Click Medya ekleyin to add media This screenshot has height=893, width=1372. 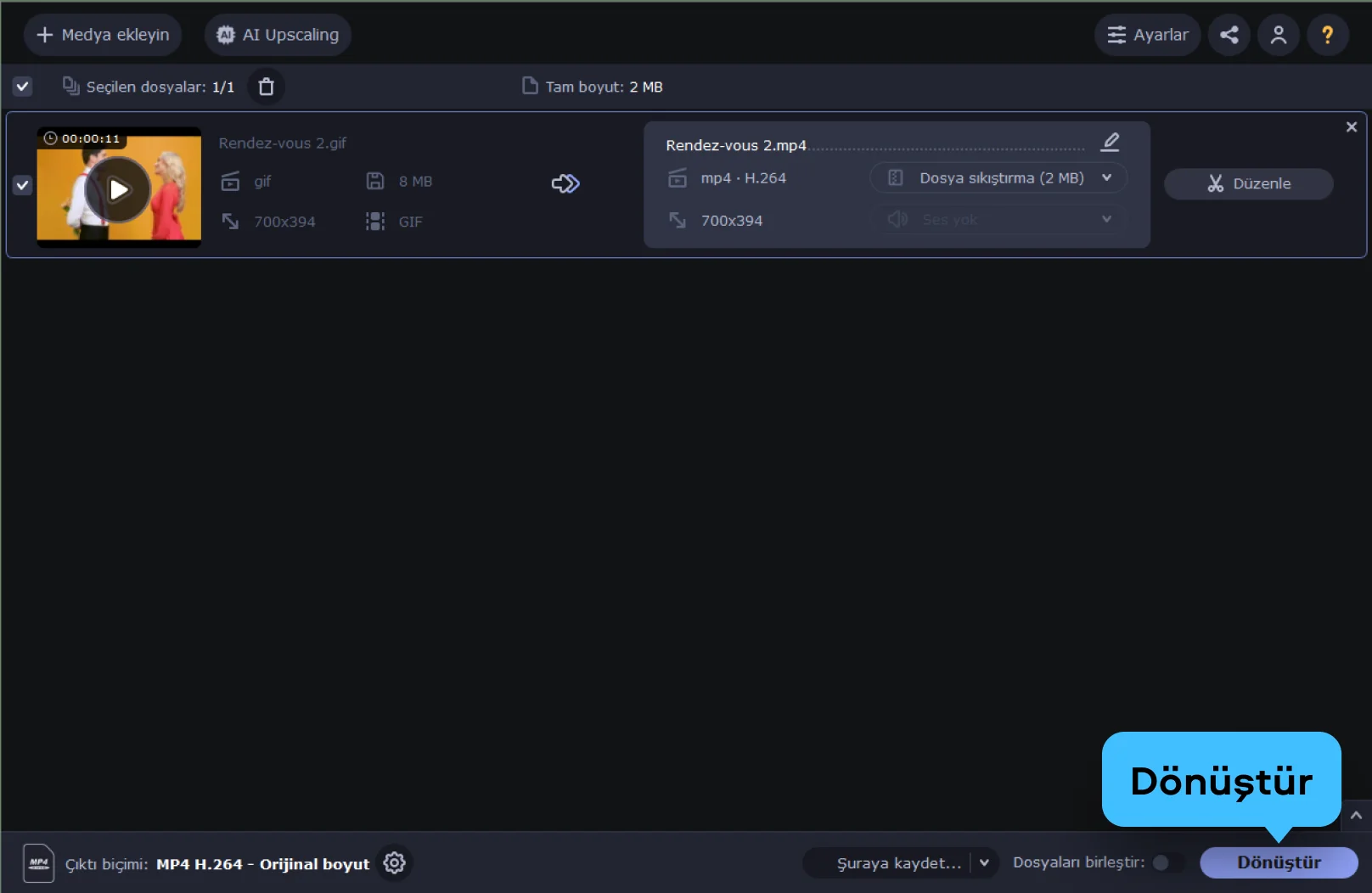pos(103,35)
